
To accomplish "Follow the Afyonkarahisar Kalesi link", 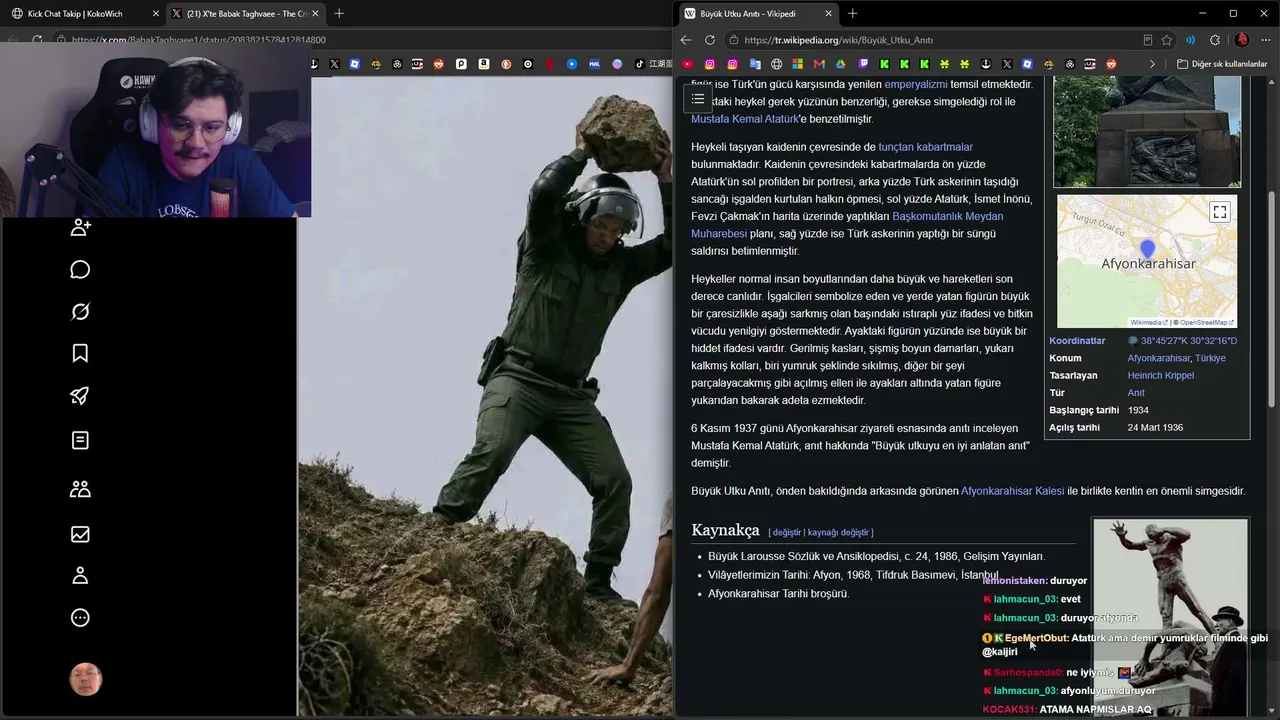I will [1013, 491].
